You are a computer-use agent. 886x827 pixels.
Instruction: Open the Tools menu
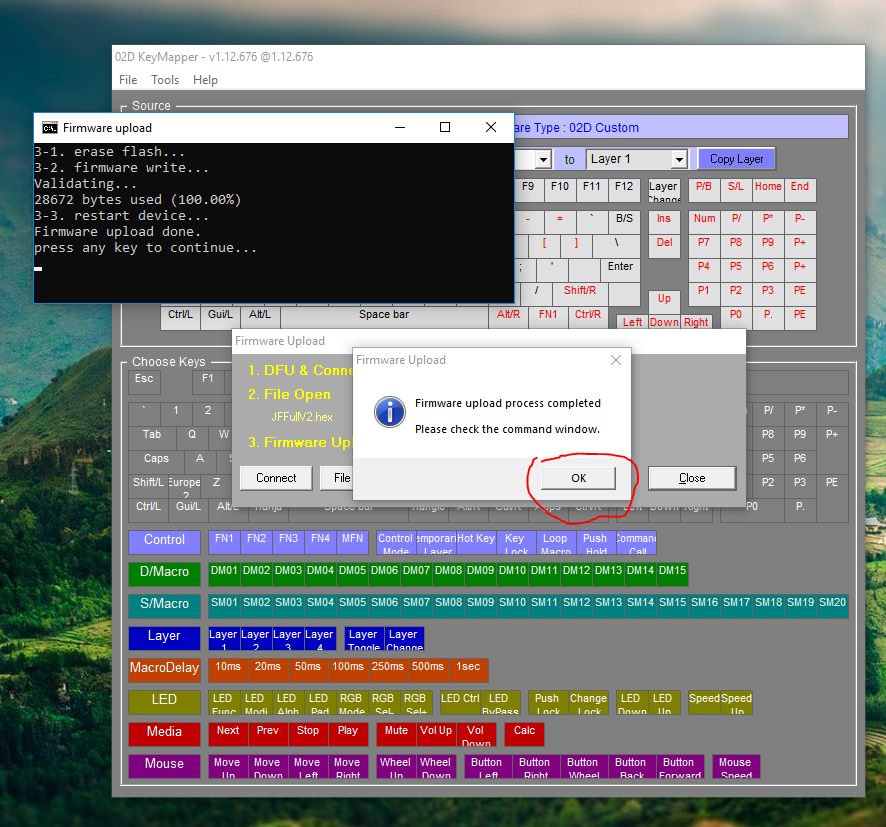(165, 80)
